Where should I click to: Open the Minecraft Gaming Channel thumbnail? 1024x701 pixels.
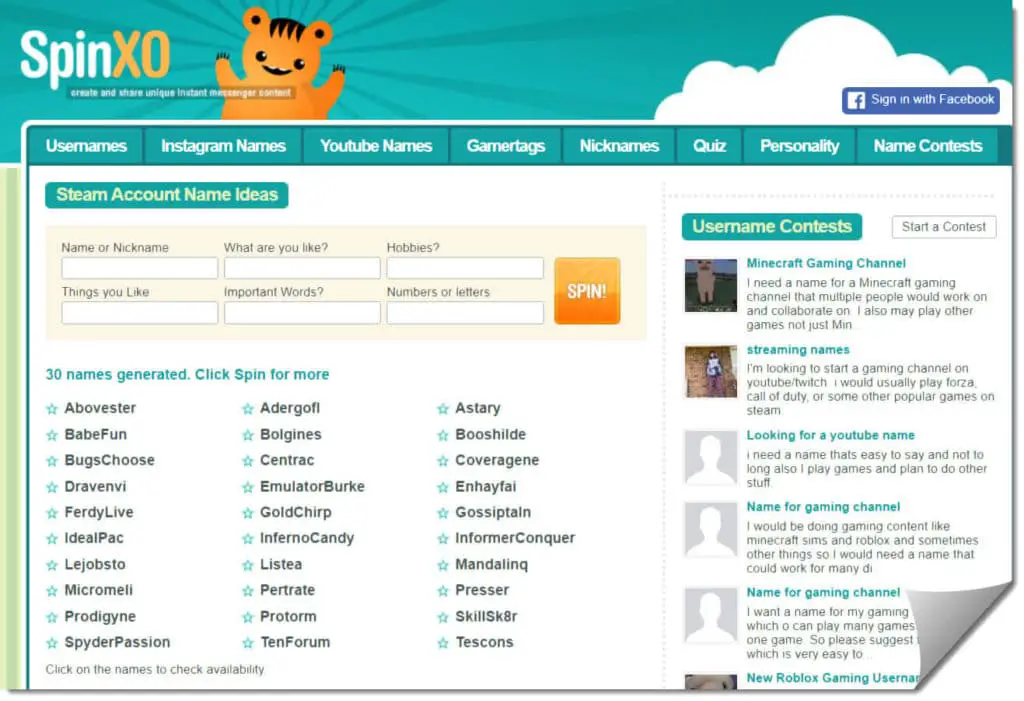(710, 285)
